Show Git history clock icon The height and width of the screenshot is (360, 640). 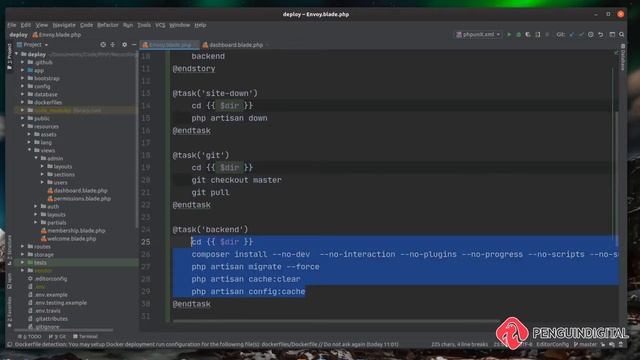pyautogui.click(x=591, y=35)
